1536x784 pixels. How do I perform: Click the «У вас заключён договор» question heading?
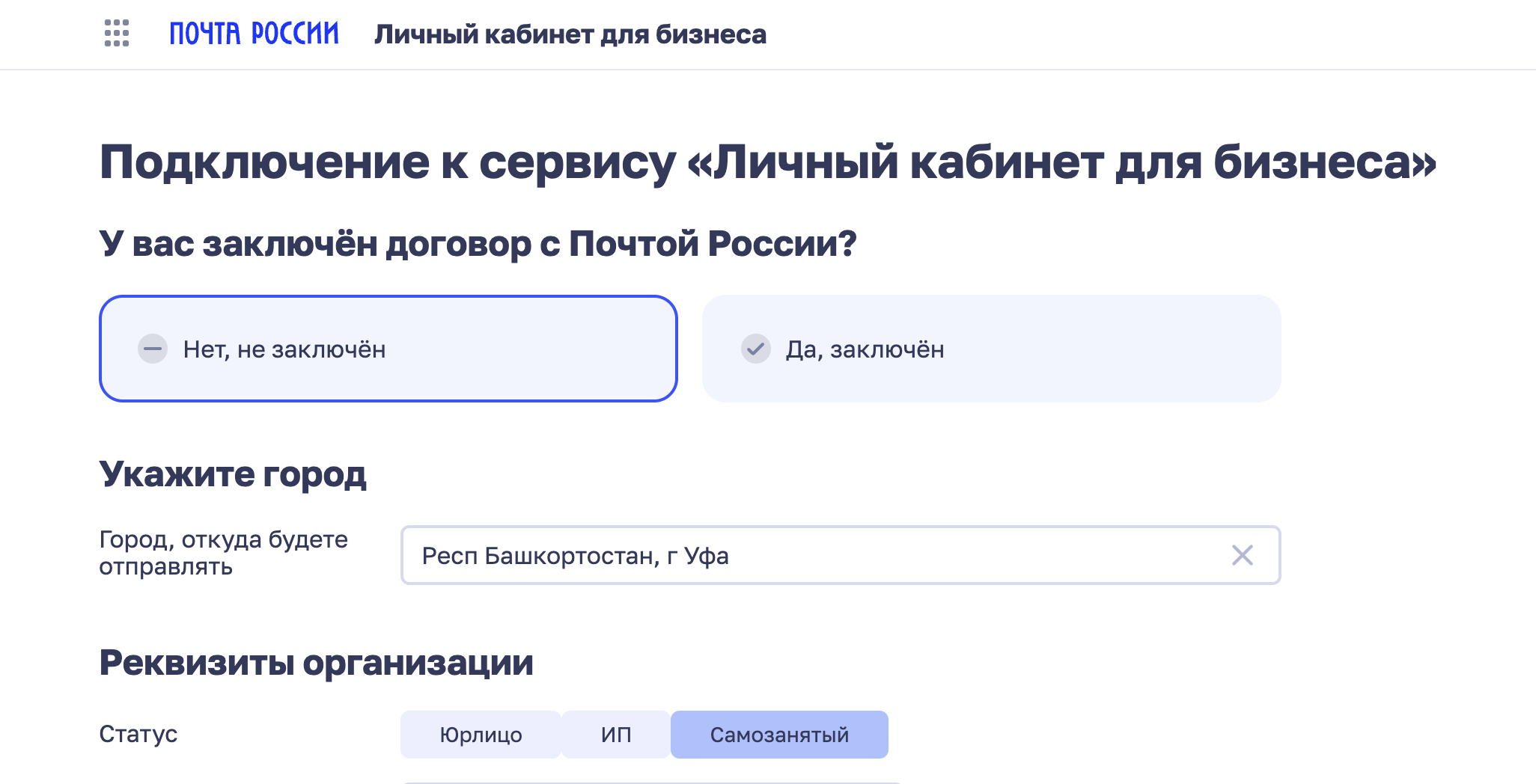(478, 243)
